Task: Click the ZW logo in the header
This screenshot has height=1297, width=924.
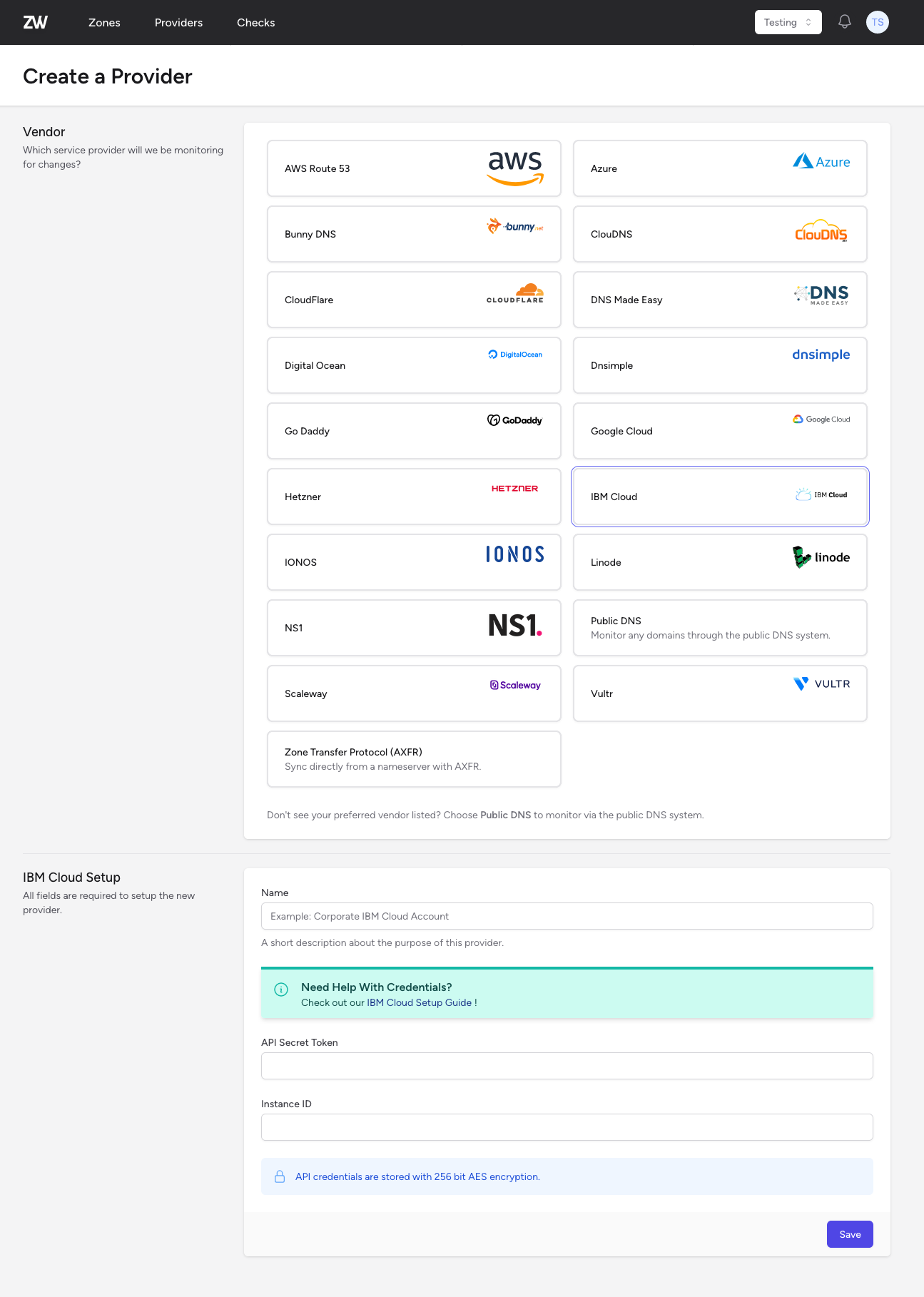Action: click(x=35, y=22)
